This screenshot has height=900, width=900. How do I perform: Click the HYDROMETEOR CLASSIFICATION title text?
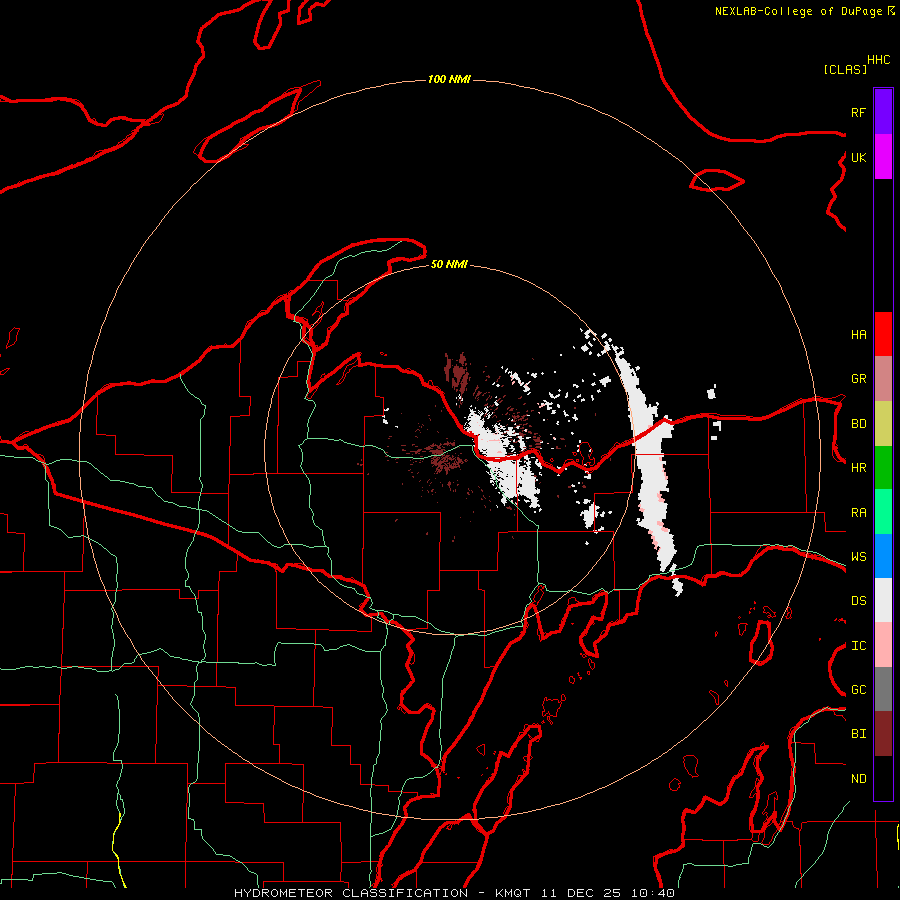pos(351,893)
